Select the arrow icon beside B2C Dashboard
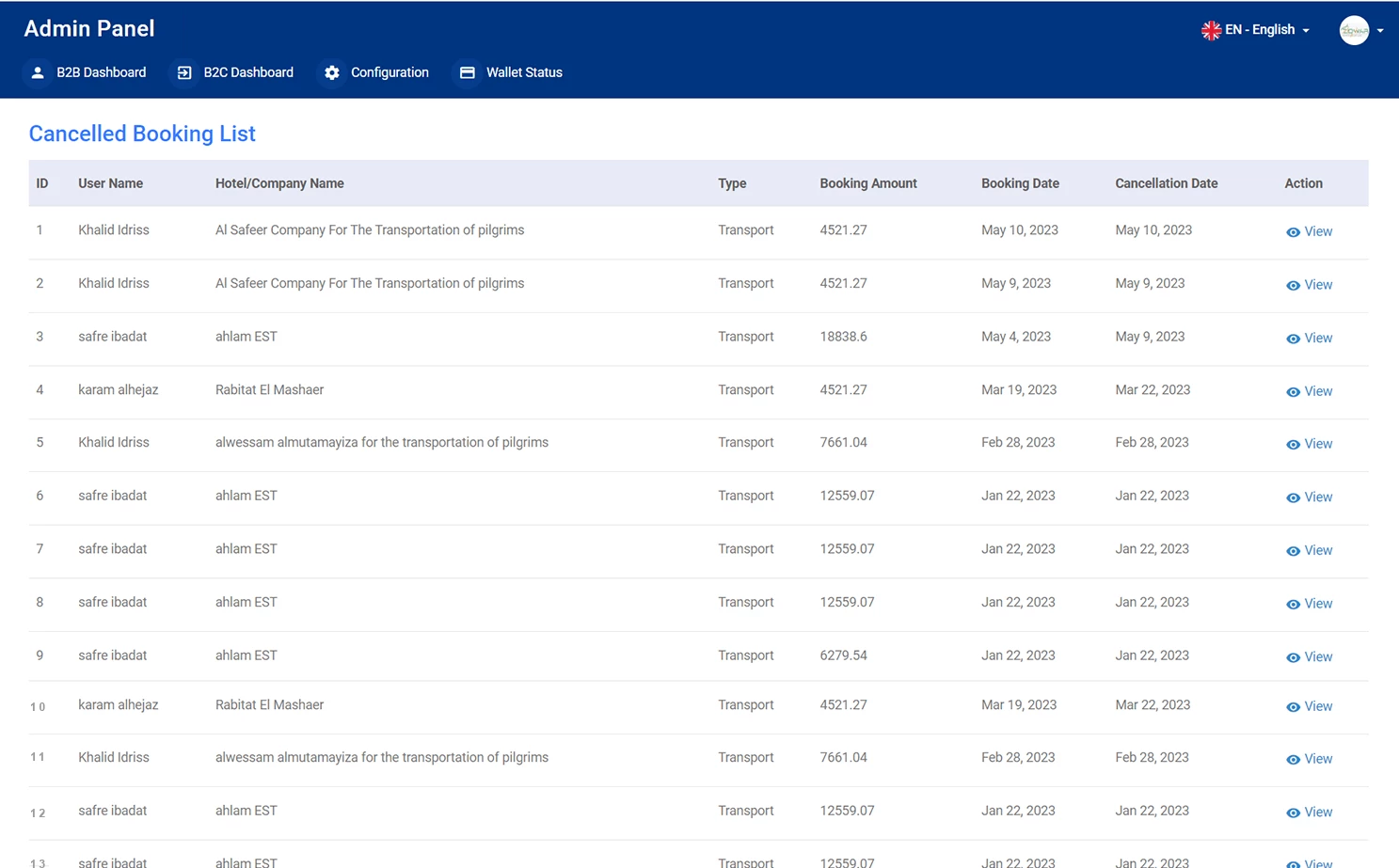 point(183,72)
